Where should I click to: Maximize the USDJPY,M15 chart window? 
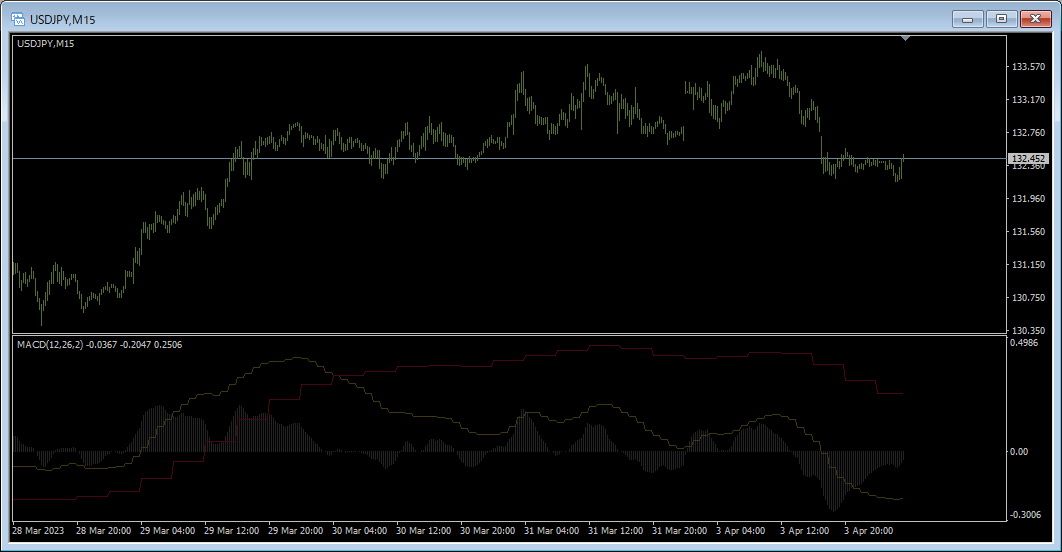(1001, 19)
